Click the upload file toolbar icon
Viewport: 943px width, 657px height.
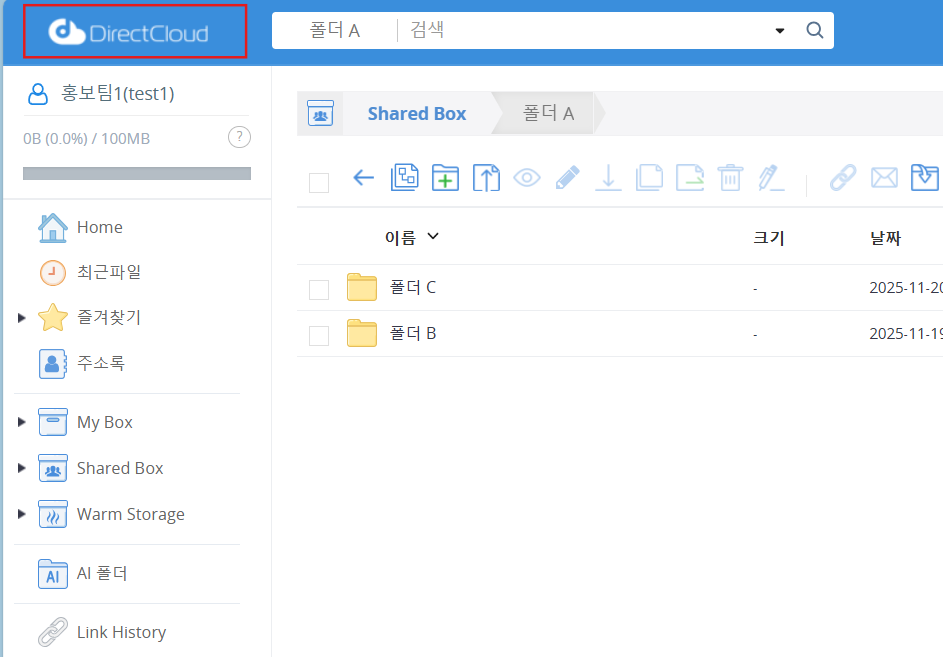[486, 179]
